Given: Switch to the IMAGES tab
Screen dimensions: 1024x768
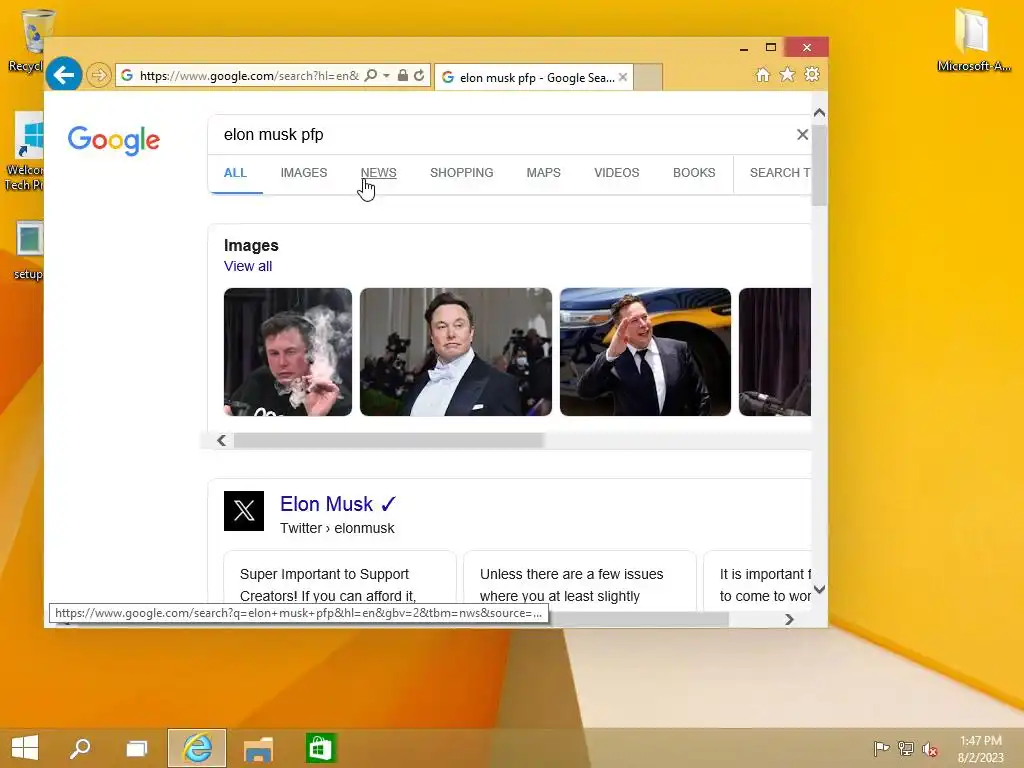Looking at the screenshot, I should click(304, 173).
